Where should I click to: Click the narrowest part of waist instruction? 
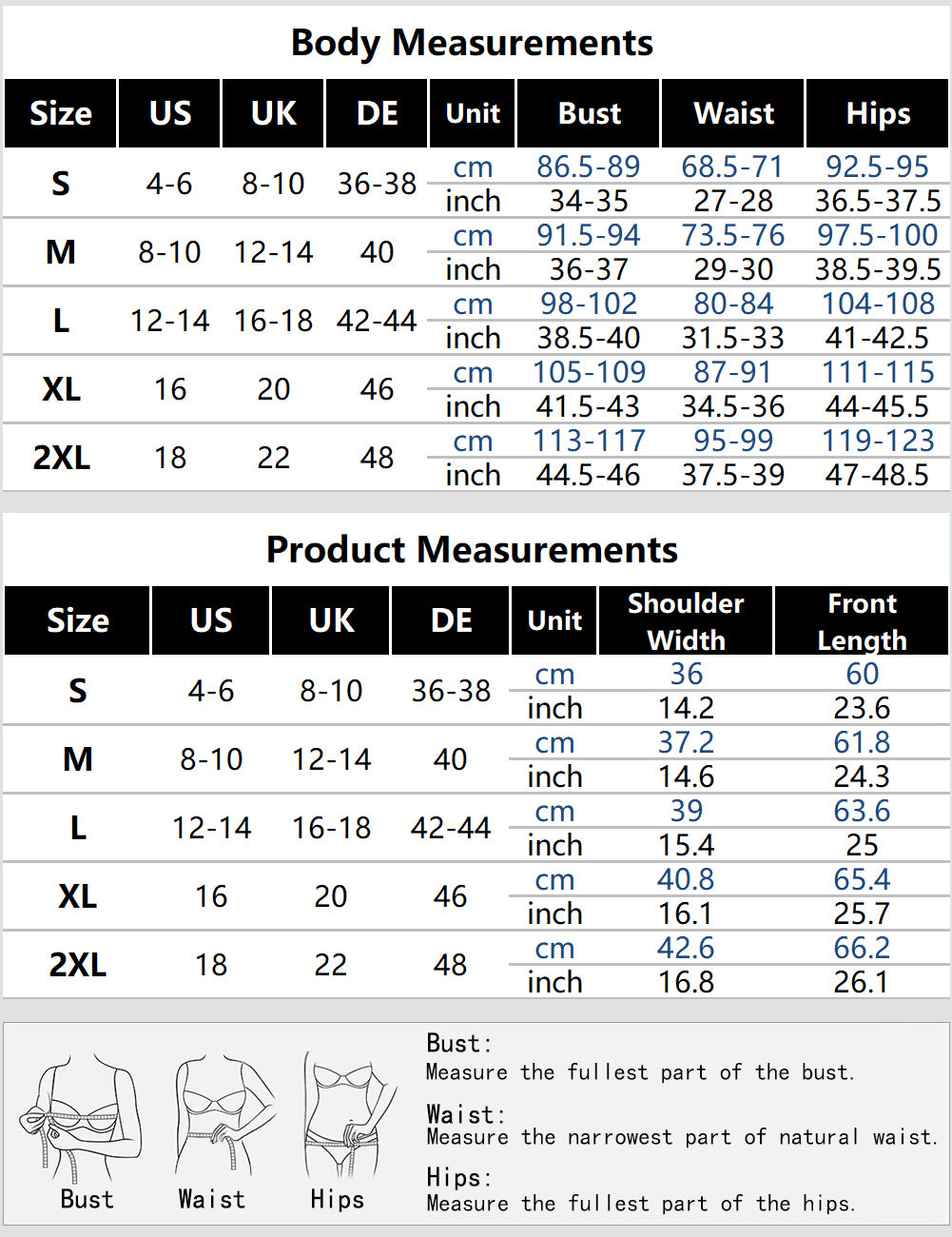click(x=681, y=1137)
